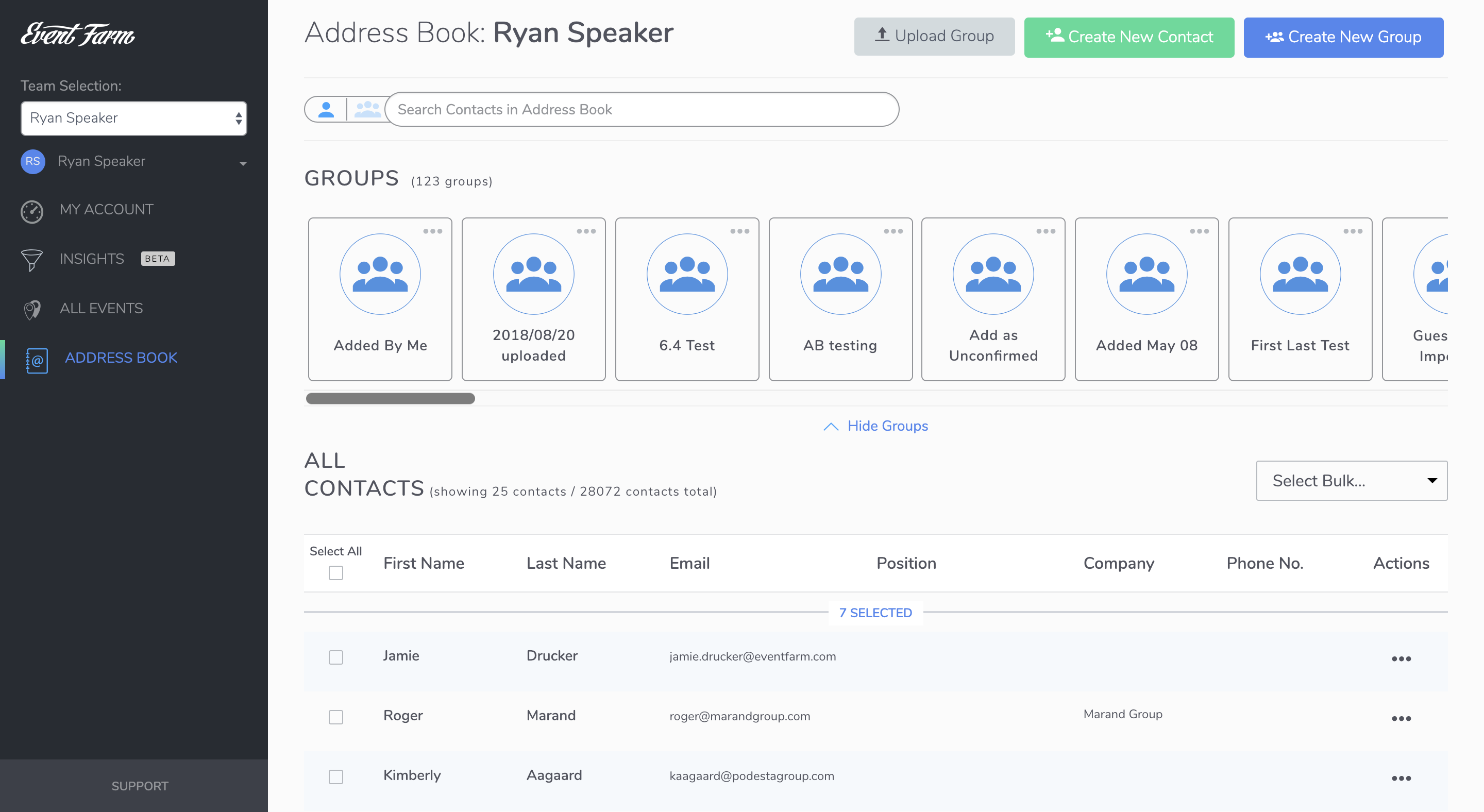Click the groups horizontal scrollbar

(x=391, y=398)
